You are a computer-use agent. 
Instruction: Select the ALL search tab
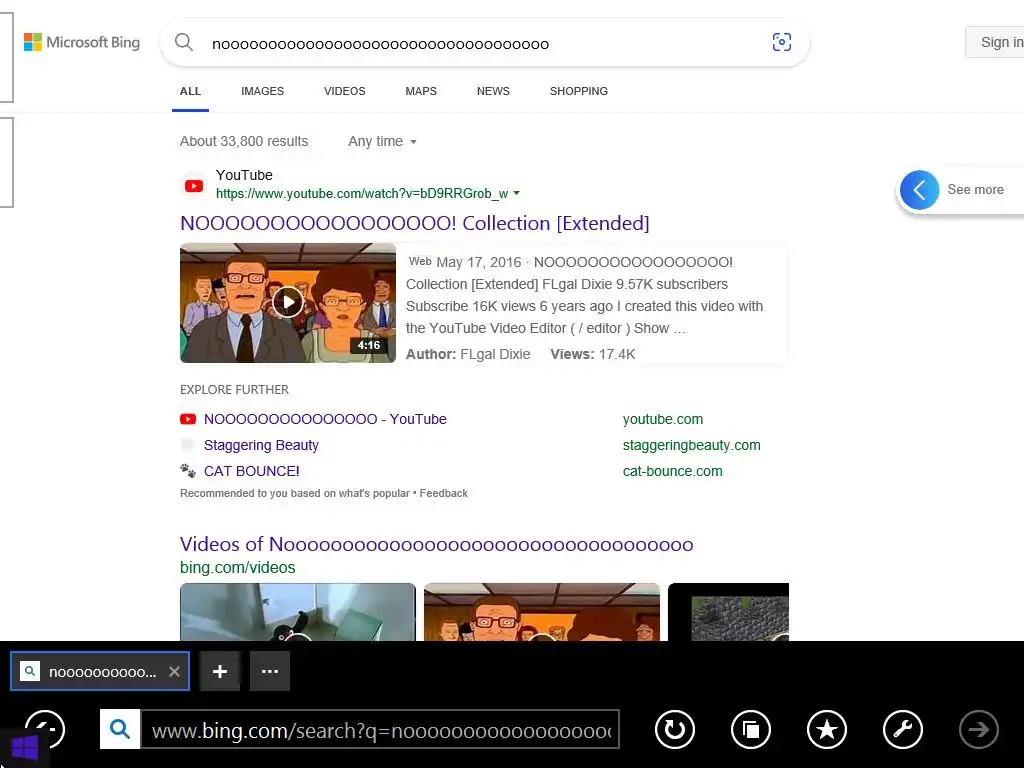pyautogui.click(x=190, y=91)
